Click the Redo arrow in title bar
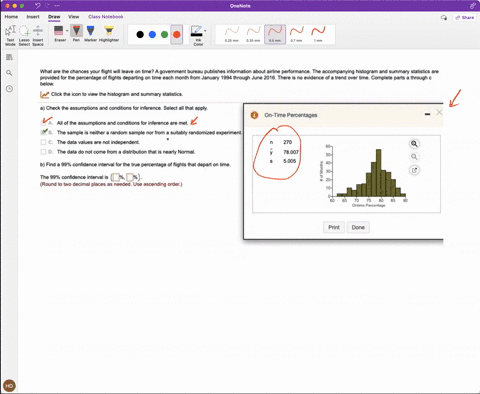The height and width of the screenshot is (394, 480). [48, 6]
